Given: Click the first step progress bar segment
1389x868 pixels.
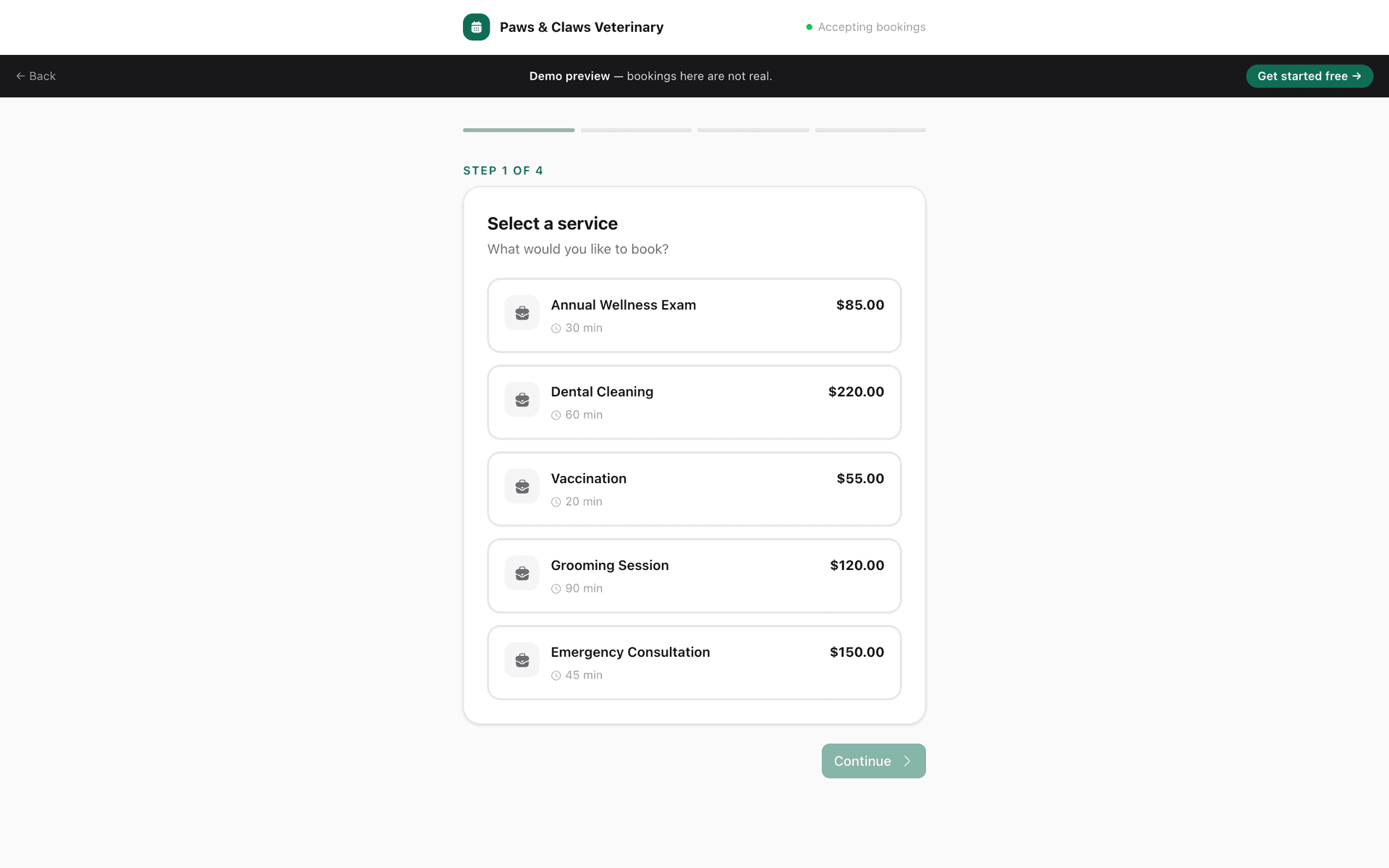Looking at the screenshot, I should (x=518, y=130).
